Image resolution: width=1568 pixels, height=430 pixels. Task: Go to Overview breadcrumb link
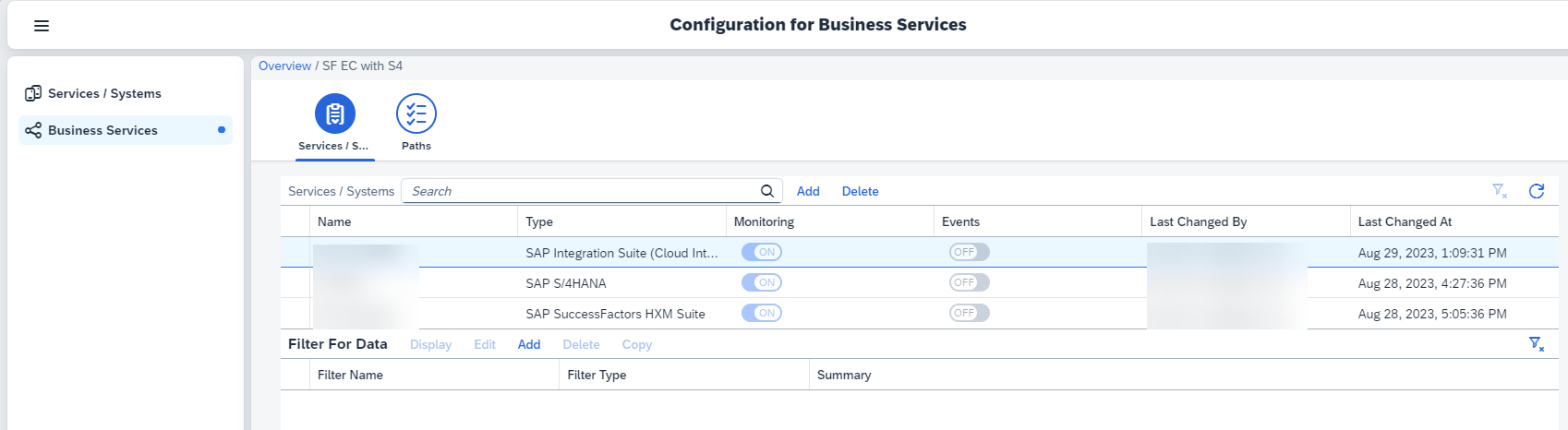284,66
